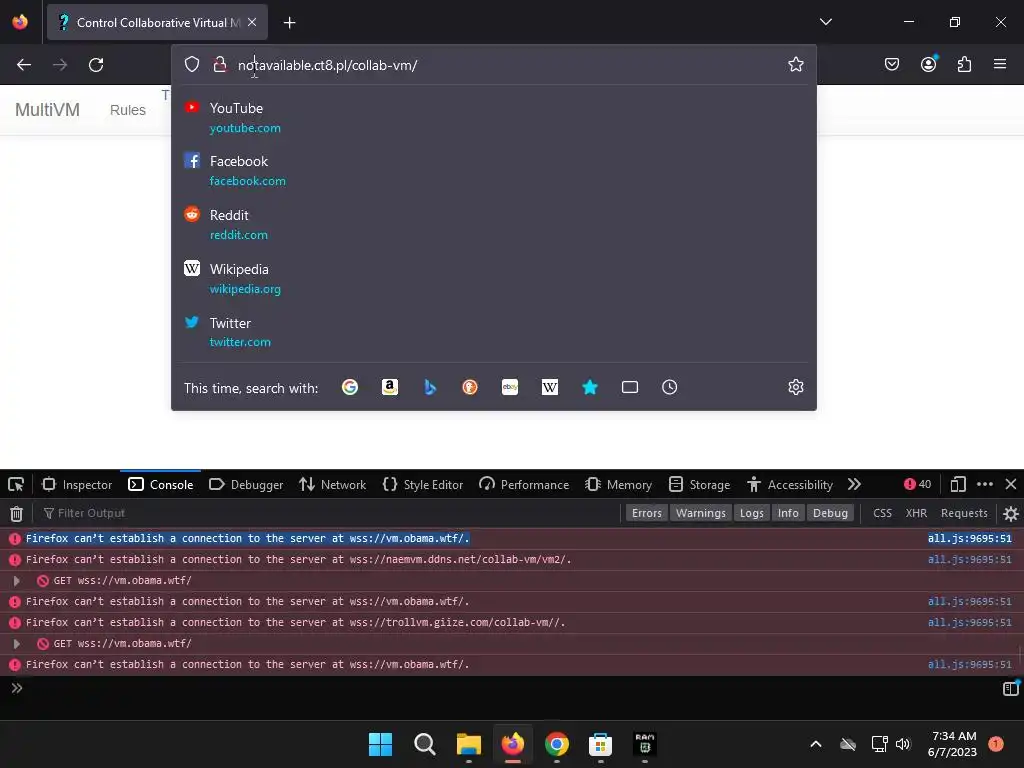Search open tabs shortcut icon
The height and width of the screenshot is (768, 1024).
tap(630, 387)
